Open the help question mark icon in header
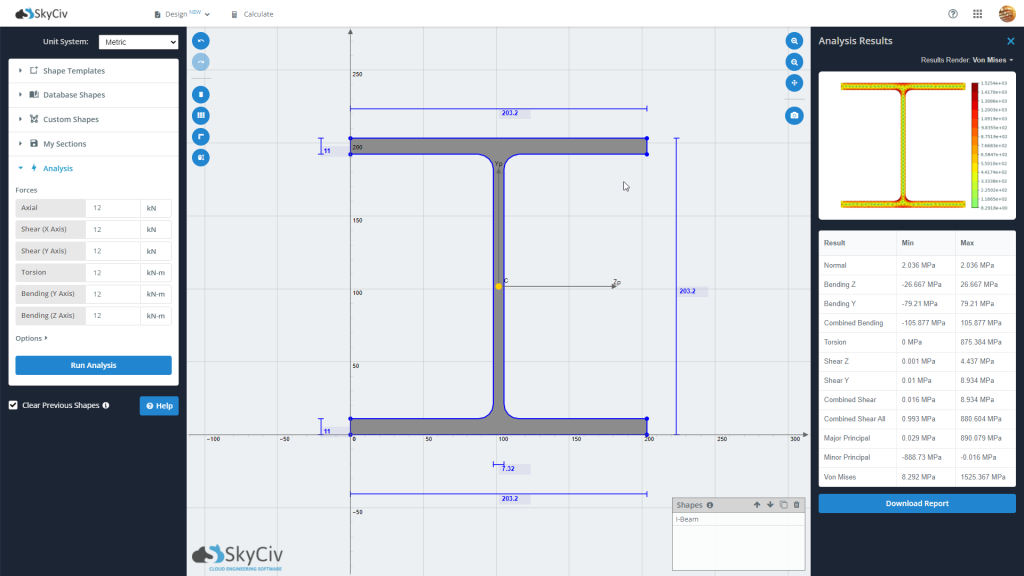 [953, 14]
